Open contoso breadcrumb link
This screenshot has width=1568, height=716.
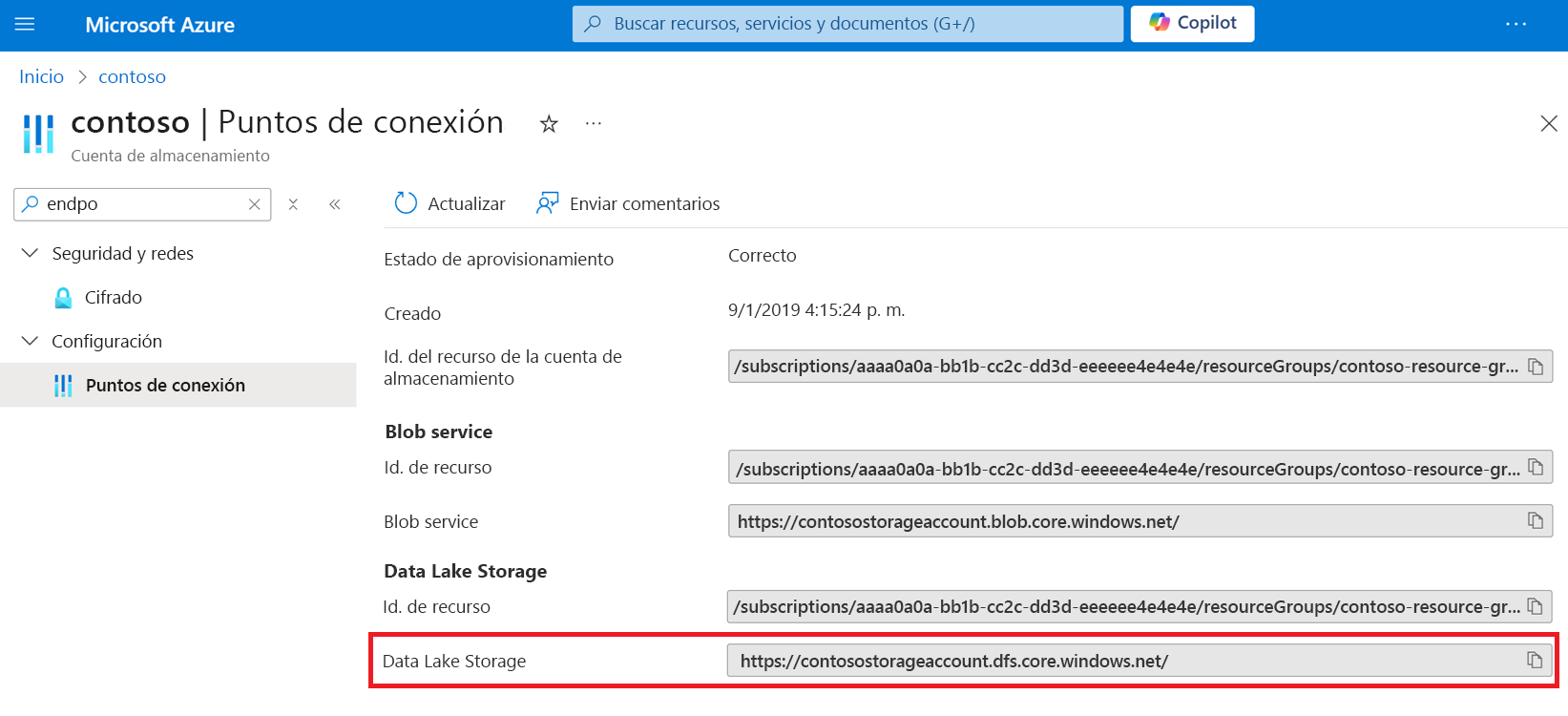(x=132, y=76)
